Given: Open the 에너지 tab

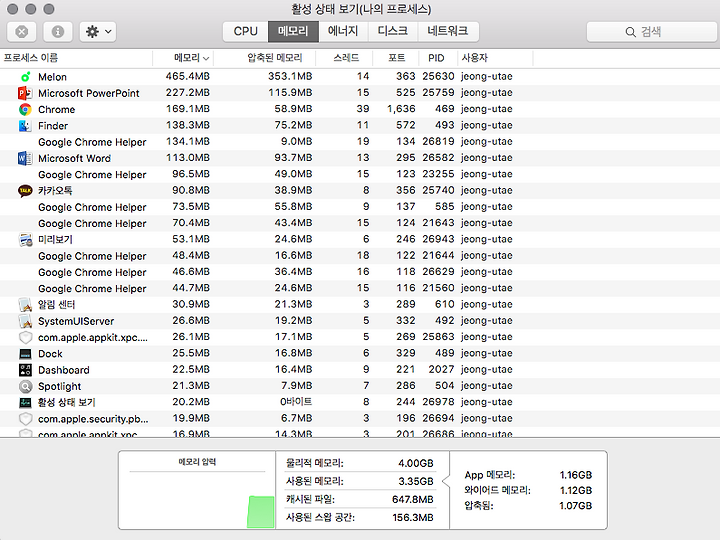Looking at the screenshot, I should (x=343, y=32).
